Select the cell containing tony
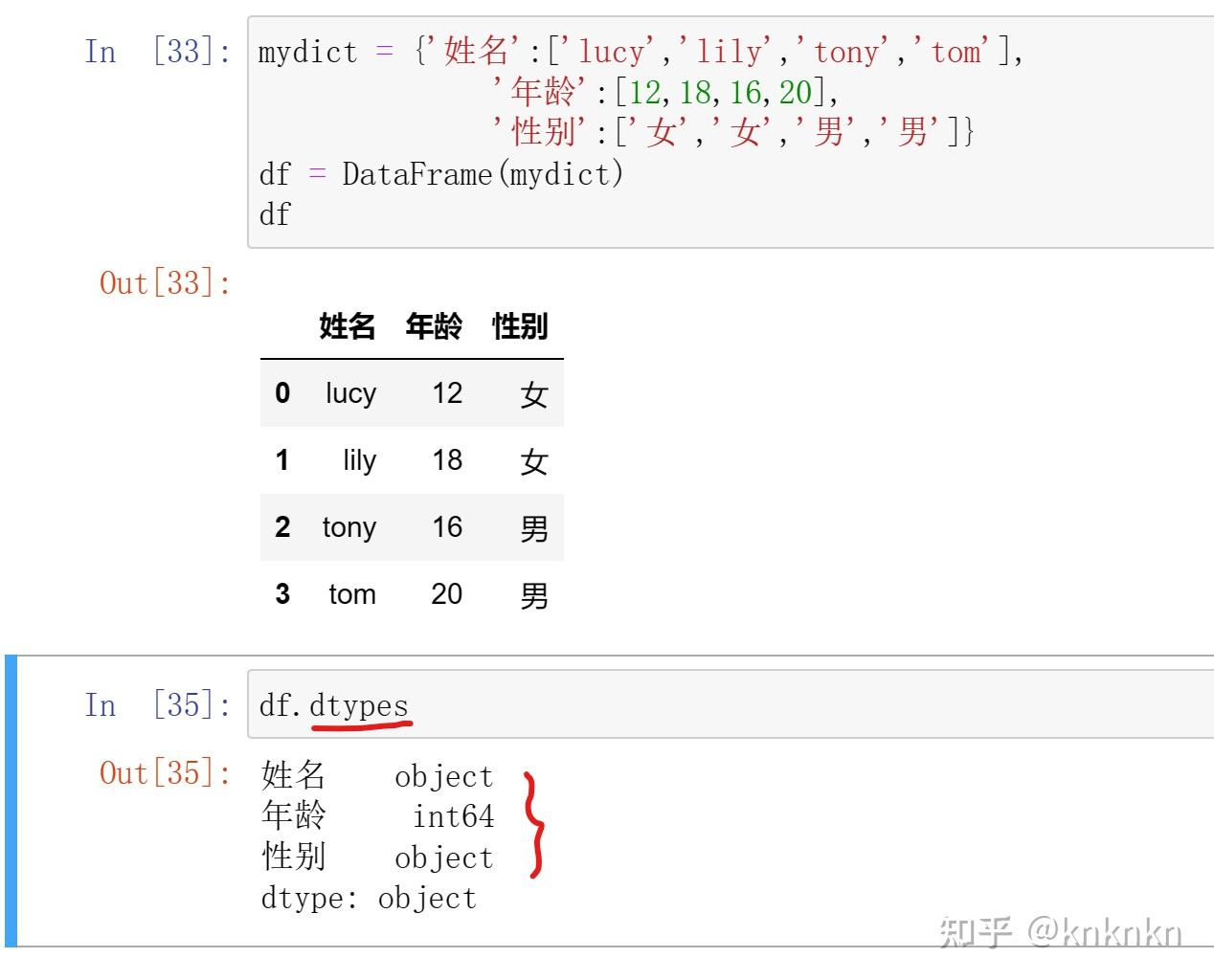The image size is (1214, 980). click(348, 527)
